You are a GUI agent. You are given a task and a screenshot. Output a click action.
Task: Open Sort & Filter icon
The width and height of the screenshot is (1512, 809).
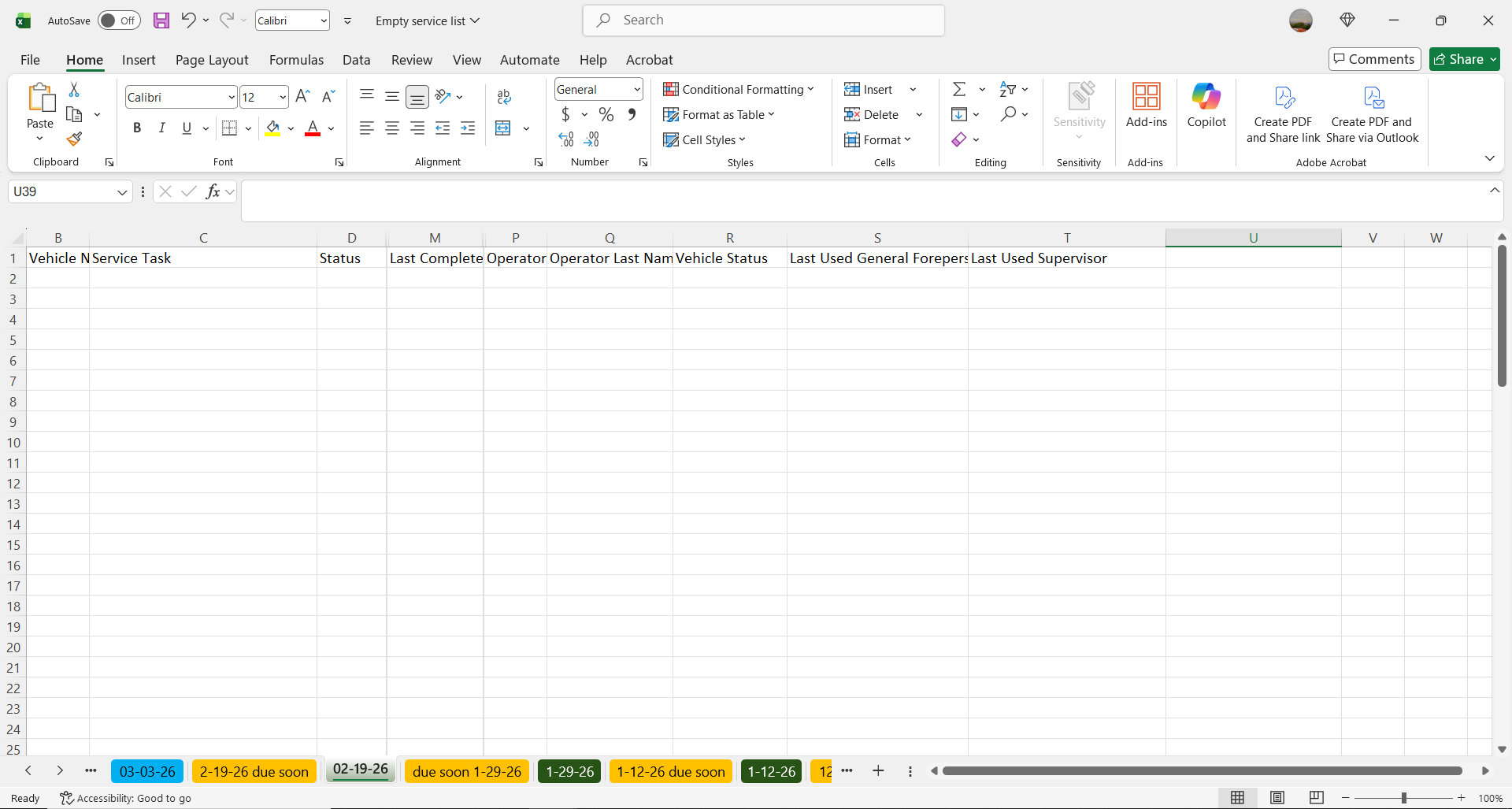click(x=1007, y=89)
